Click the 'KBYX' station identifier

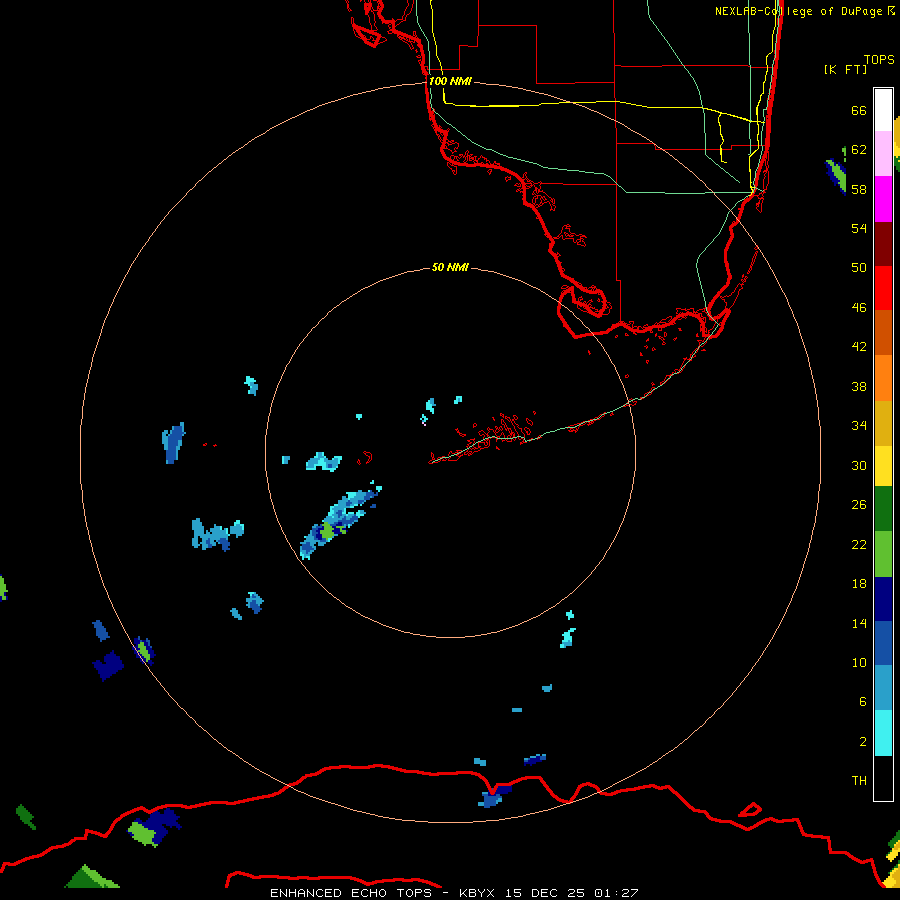point(477,893)
